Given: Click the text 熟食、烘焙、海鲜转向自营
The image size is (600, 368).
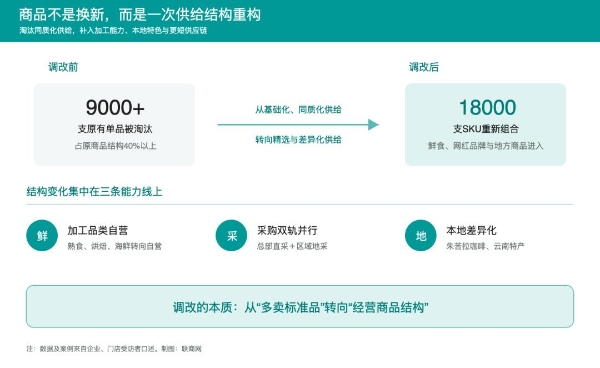Looking at the screenshot, I should click(x=115, y=246).
